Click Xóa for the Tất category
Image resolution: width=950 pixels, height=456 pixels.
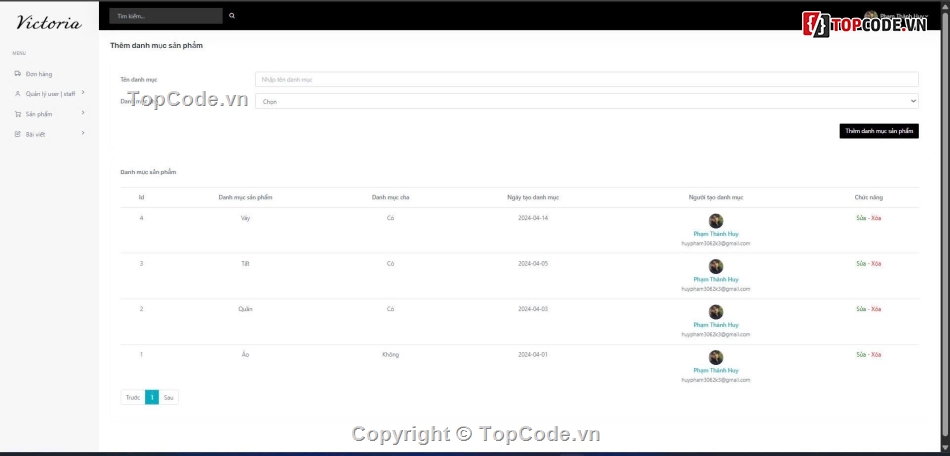tap(876, 263)
